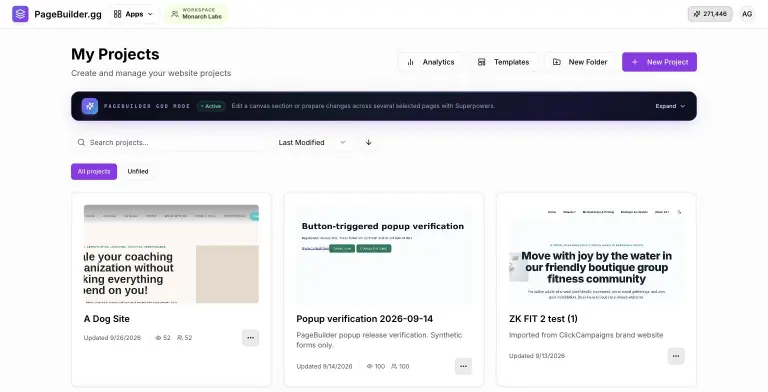Open the Apps dropdown menu

tap(134, 14)
